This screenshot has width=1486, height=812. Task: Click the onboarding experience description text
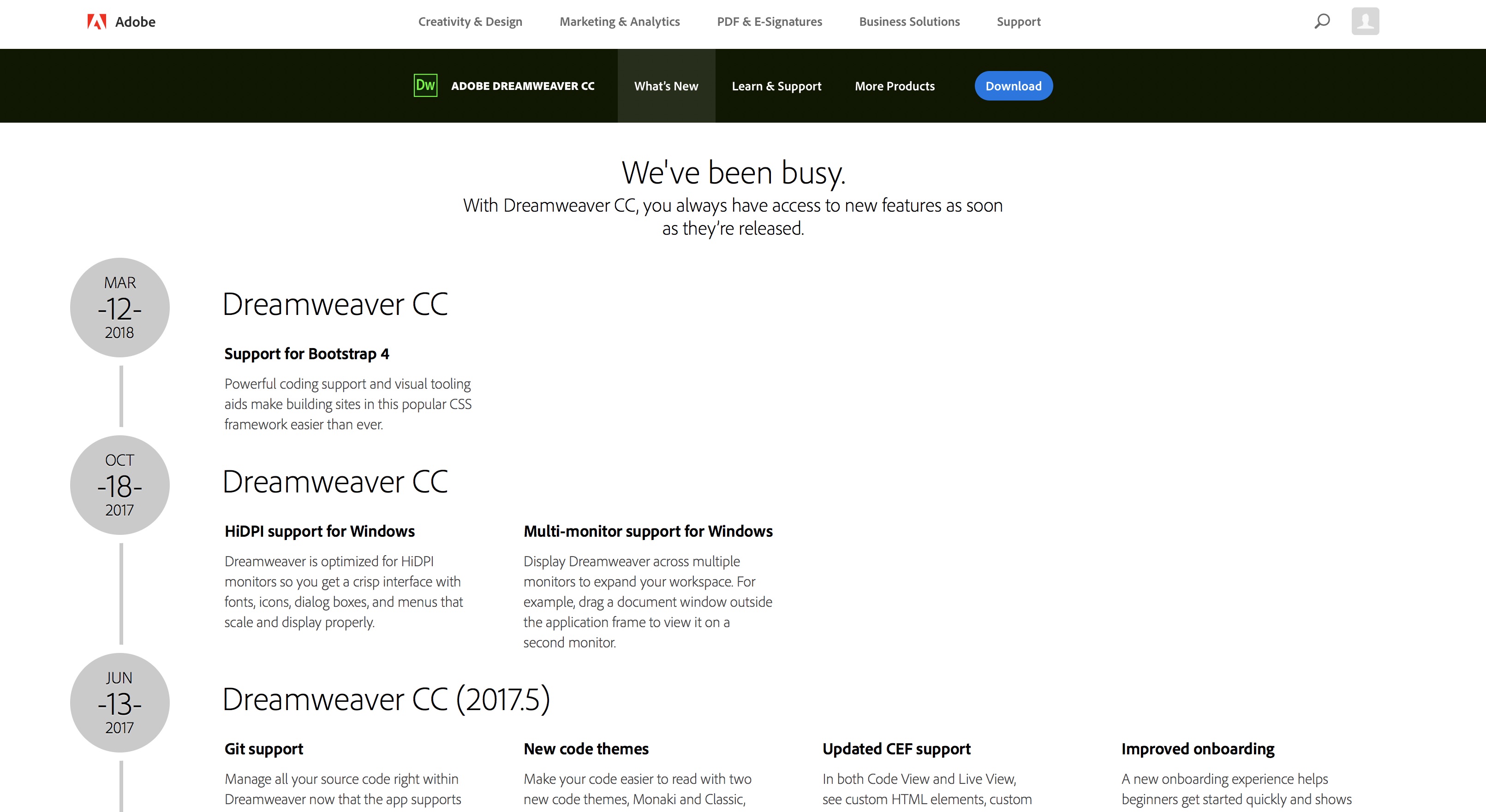tap(1236, 789)
